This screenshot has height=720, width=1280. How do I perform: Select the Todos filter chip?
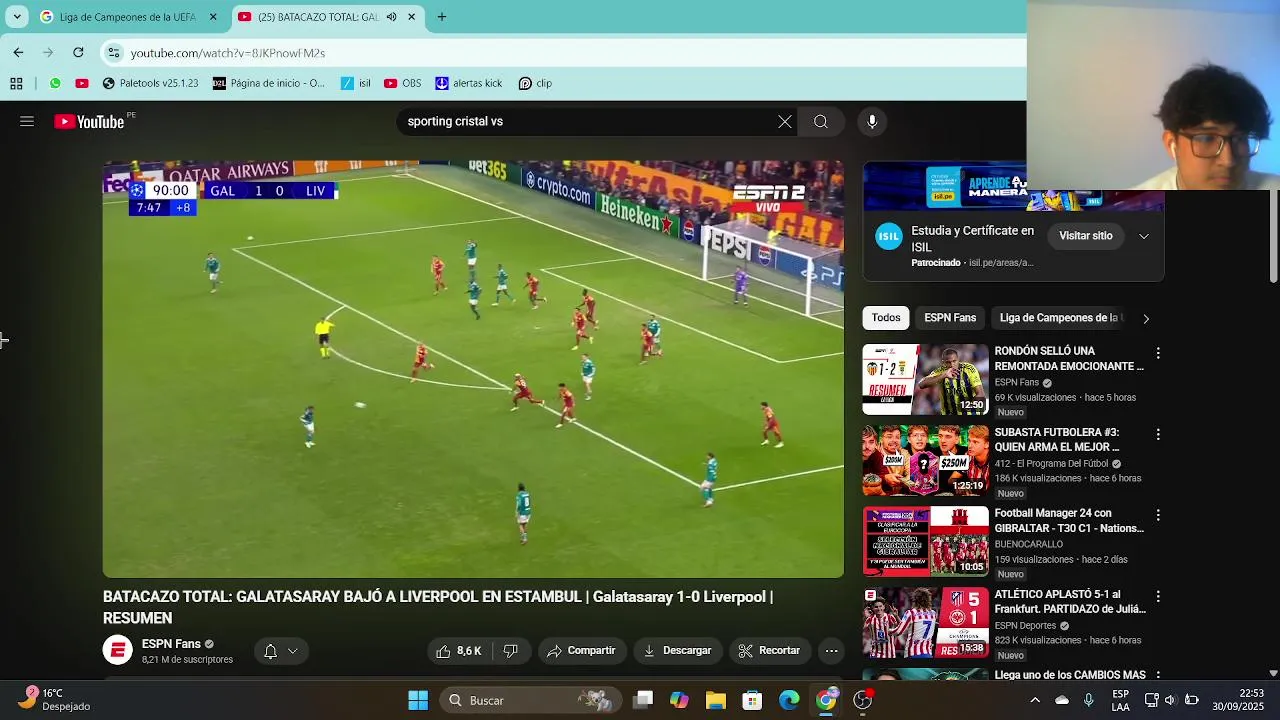886,318
